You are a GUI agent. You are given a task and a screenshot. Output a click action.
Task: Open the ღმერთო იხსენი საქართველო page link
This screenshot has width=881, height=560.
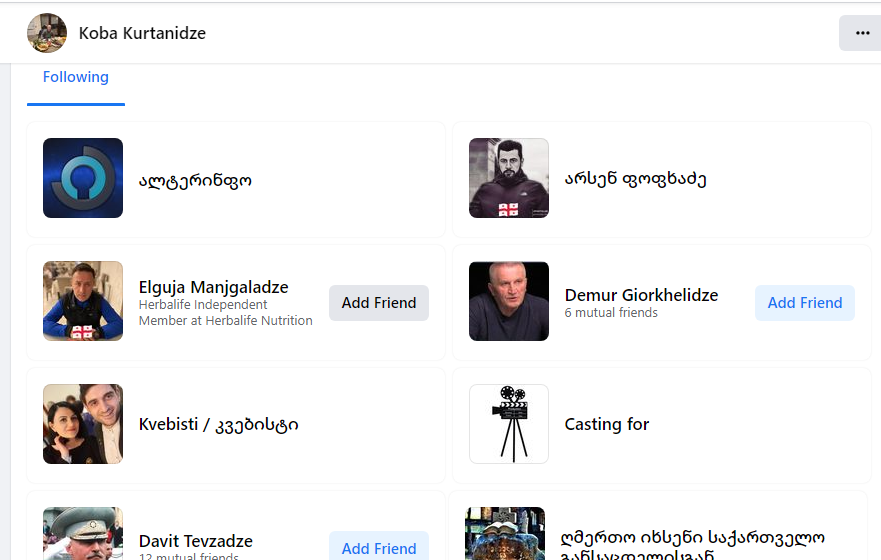(692, 545)
